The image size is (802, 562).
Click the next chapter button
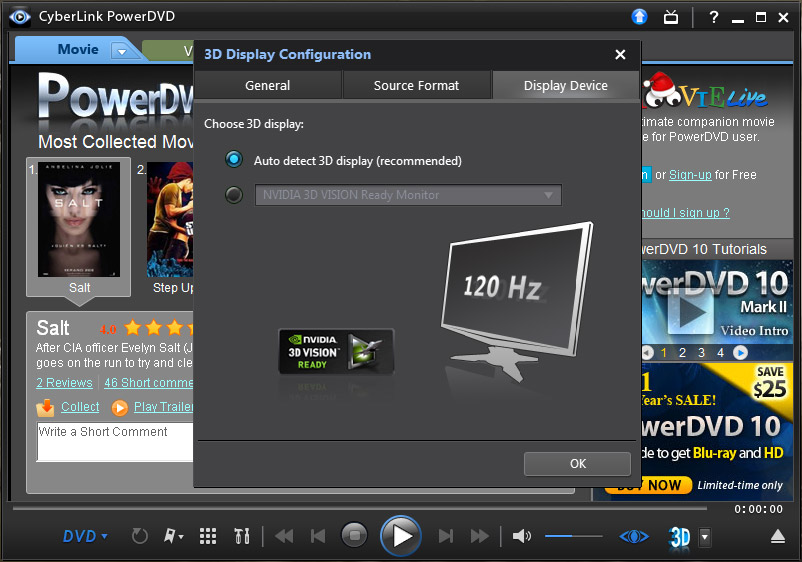[x=446, y=536]
